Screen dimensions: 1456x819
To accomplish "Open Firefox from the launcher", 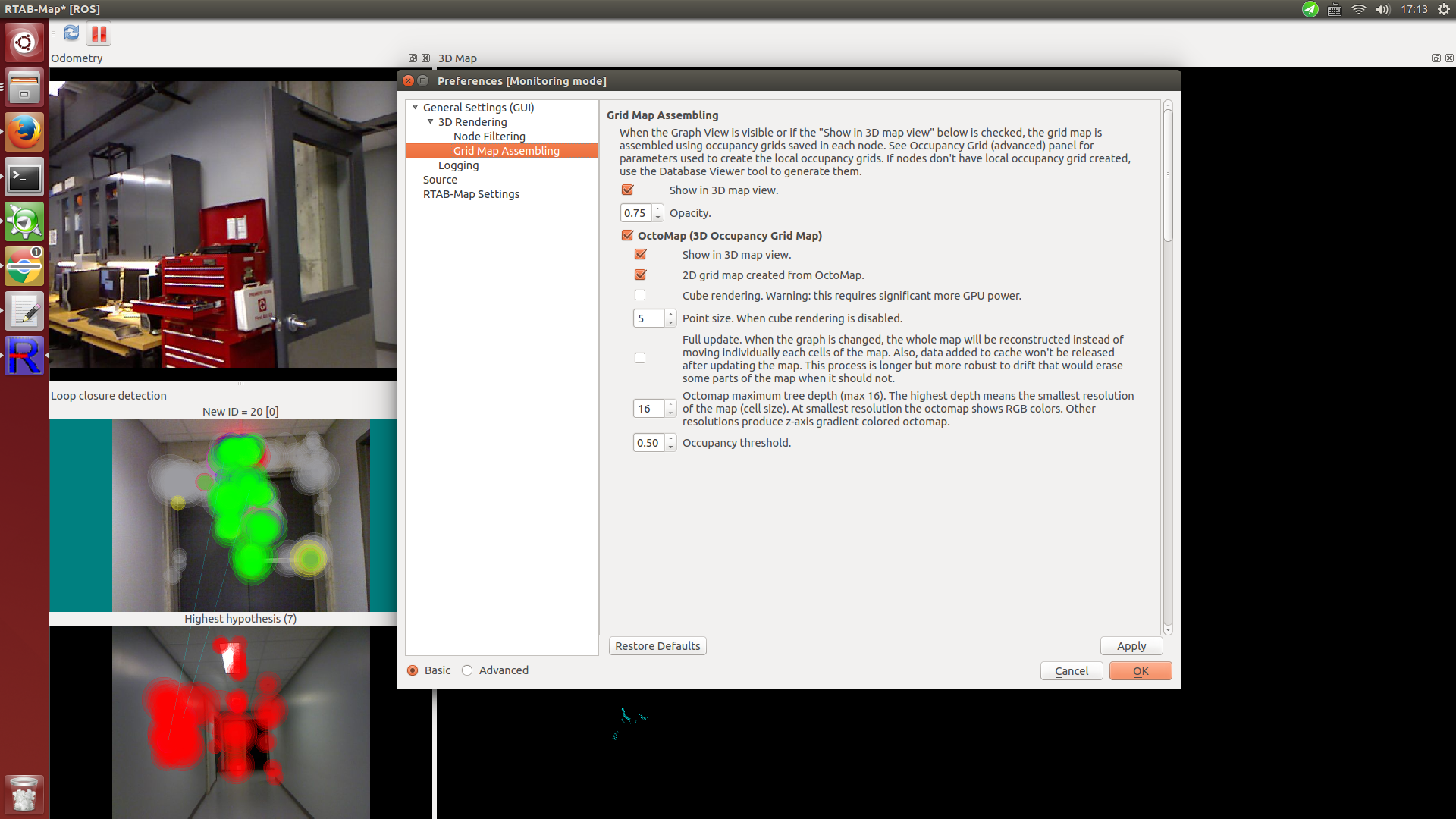I will point(24,132).
